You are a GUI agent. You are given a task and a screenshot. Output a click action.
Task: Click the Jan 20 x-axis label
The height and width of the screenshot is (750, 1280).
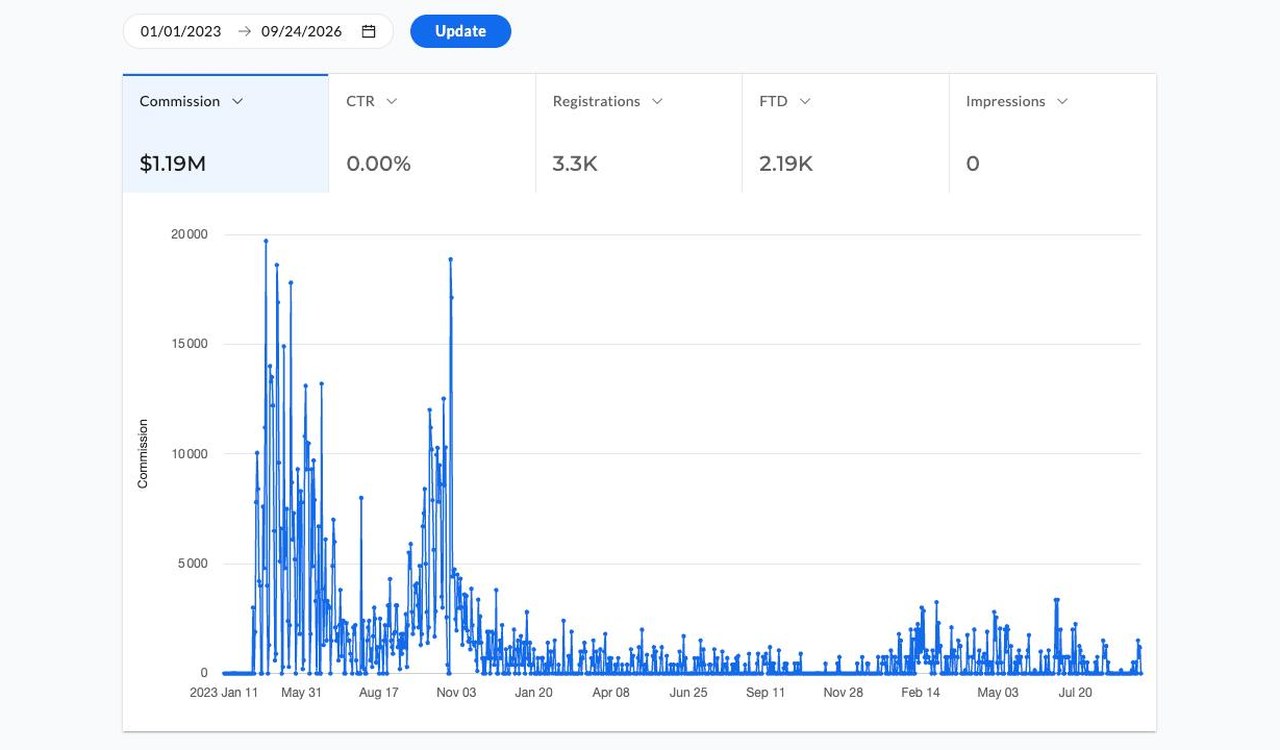533,692
